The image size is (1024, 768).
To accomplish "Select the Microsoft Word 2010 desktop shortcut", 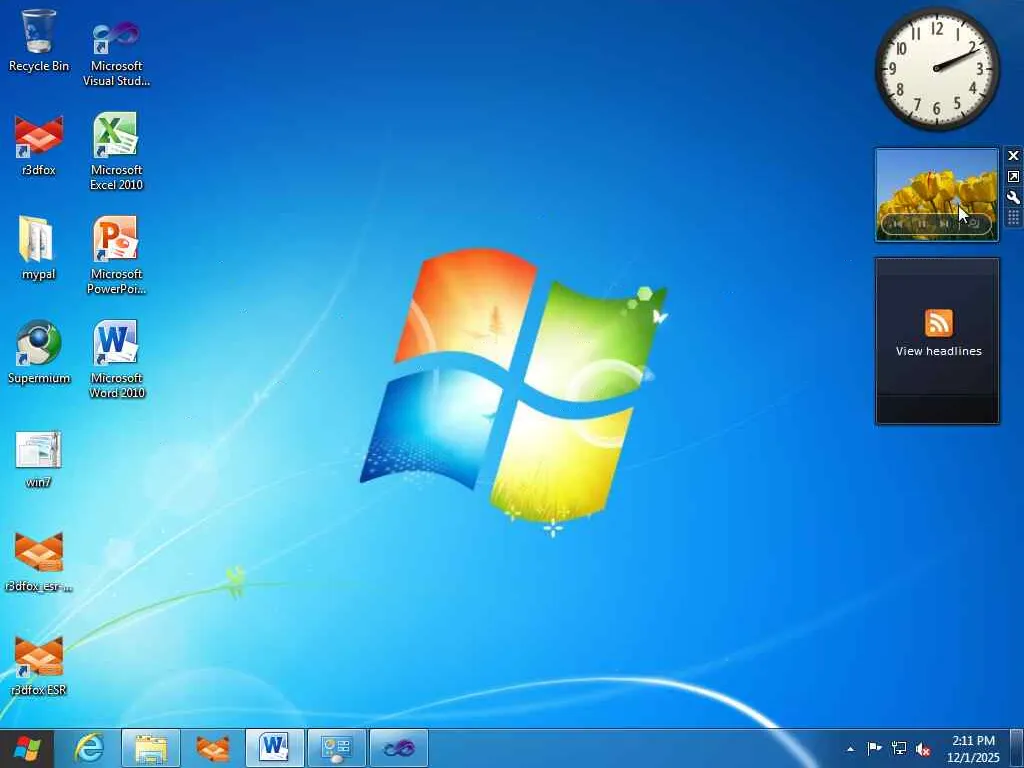I will pos(116,359).
